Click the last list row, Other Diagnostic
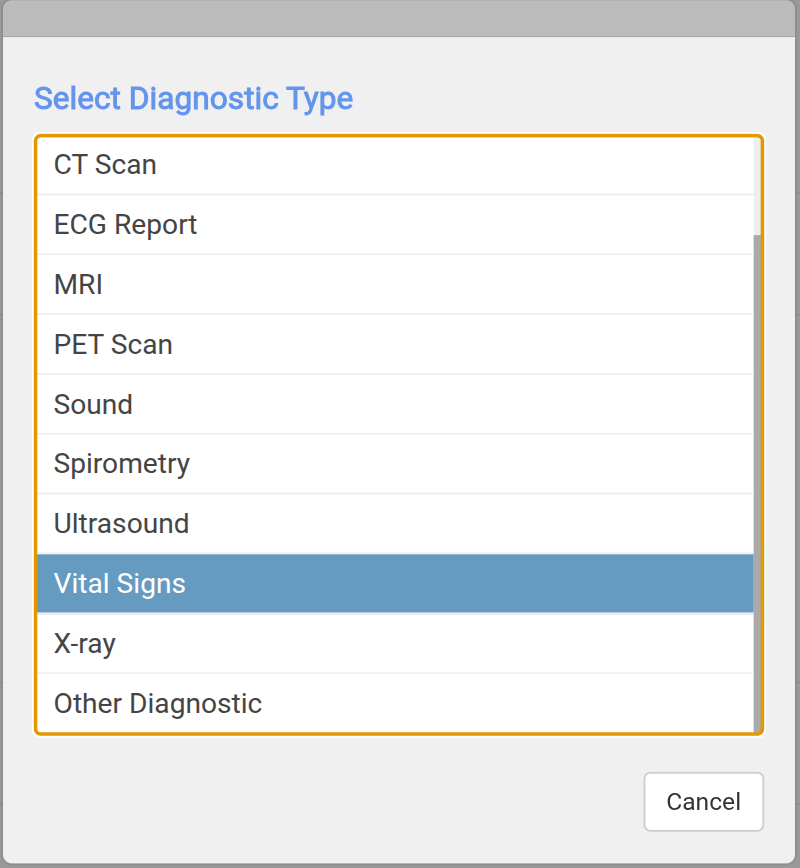Viewport: 800px width, 868px height. tap(395, 704)
